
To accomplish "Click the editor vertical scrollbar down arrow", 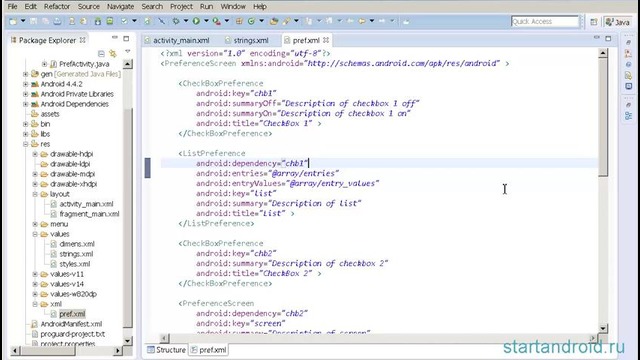I will point(603,328).
